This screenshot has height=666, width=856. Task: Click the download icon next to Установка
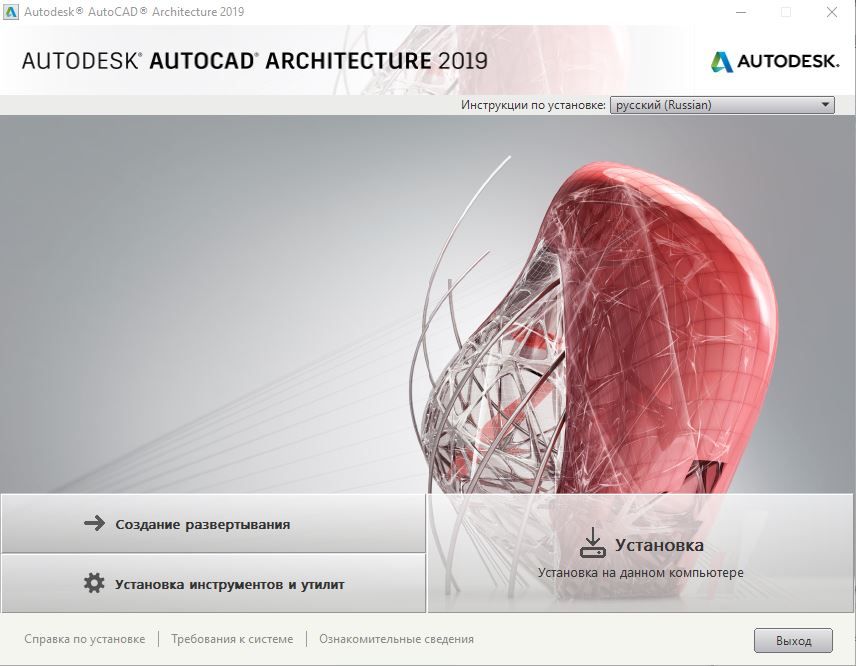(x=592, y=543)
